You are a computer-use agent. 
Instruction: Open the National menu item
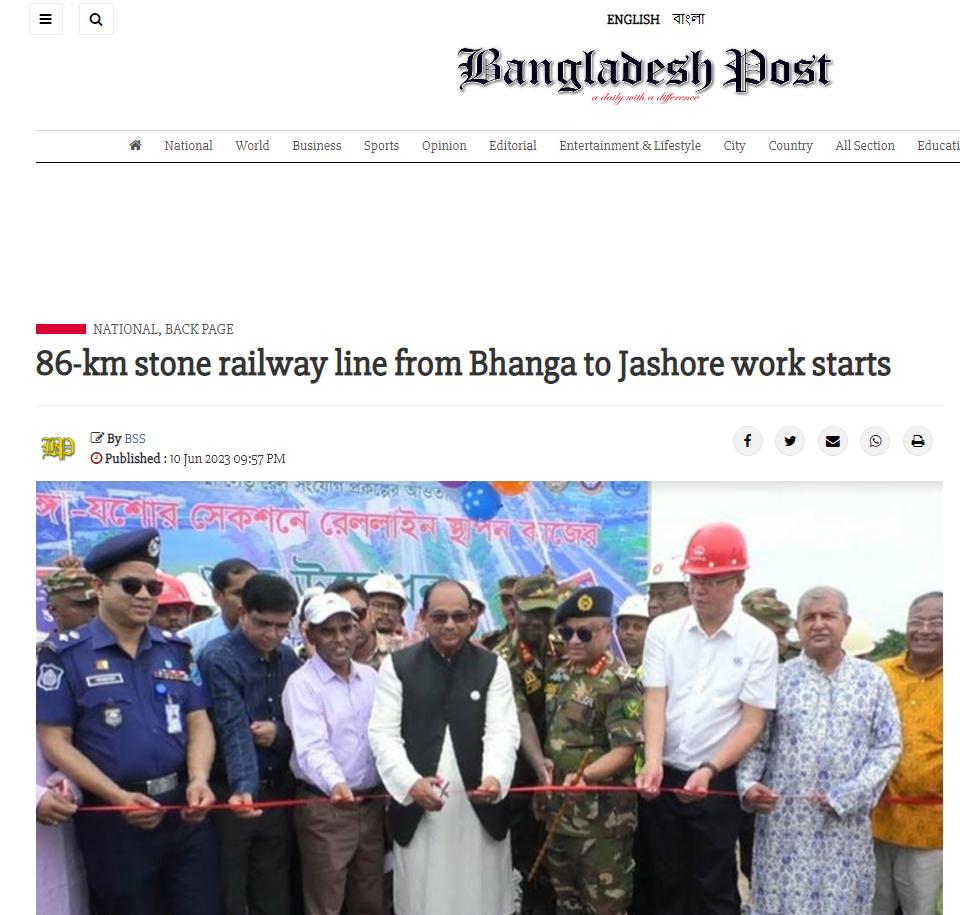[x=188, y=146]
